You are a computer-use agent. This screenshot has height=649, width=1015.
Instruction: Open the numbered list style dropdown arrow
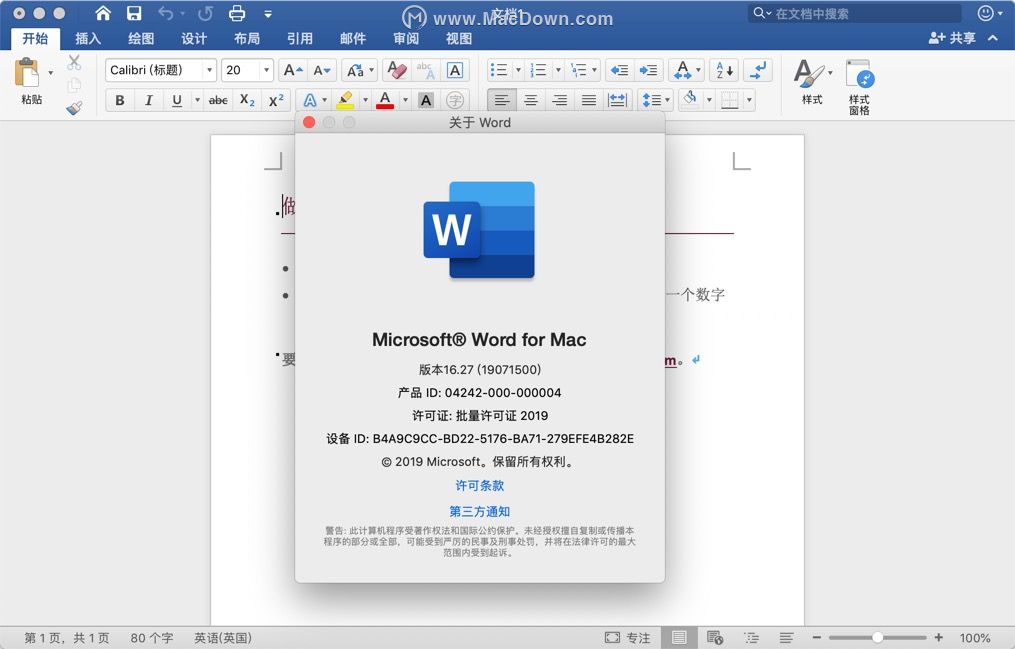(x=558, y=70)
